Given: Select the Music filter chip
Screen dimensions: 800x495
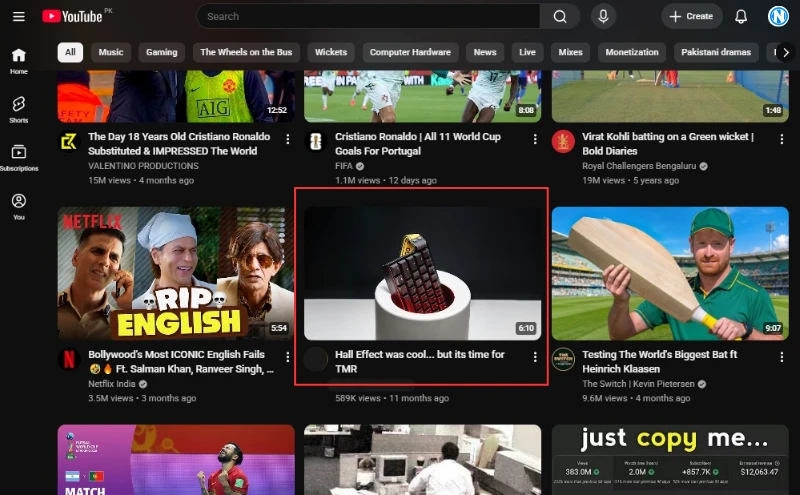Looking at the screenshot, I should (x=111, y=52).
